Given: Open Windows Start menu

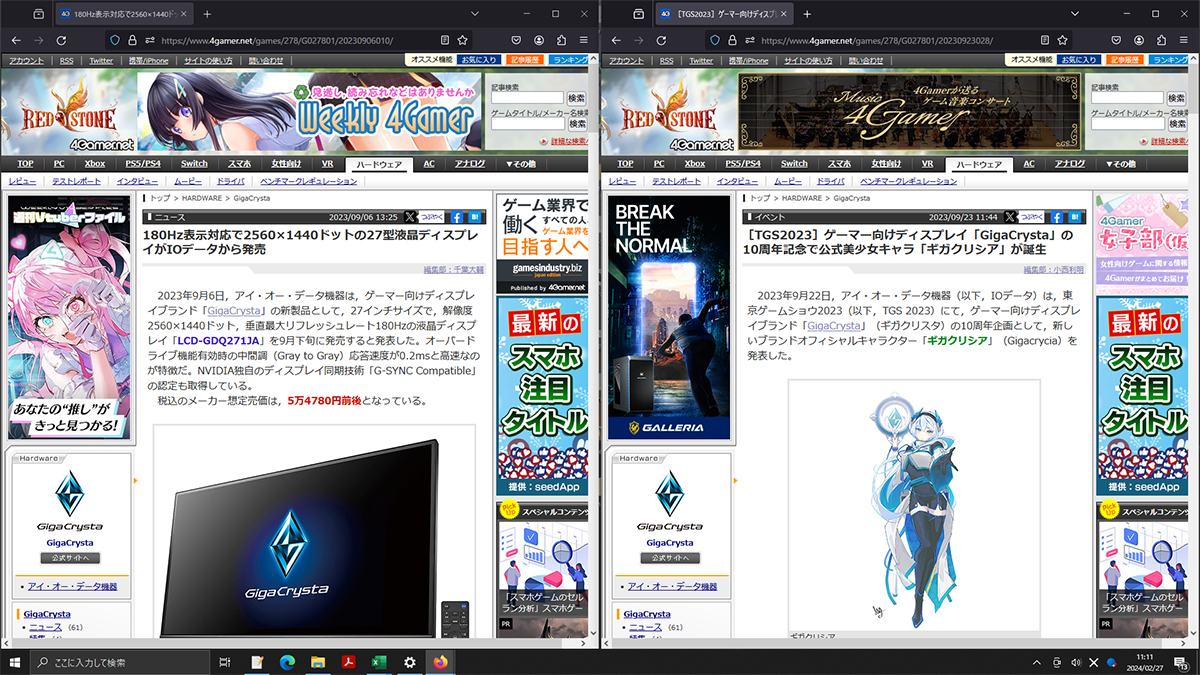Looking at the screenshot, I should pyautogui.click(x=14, y=662).
